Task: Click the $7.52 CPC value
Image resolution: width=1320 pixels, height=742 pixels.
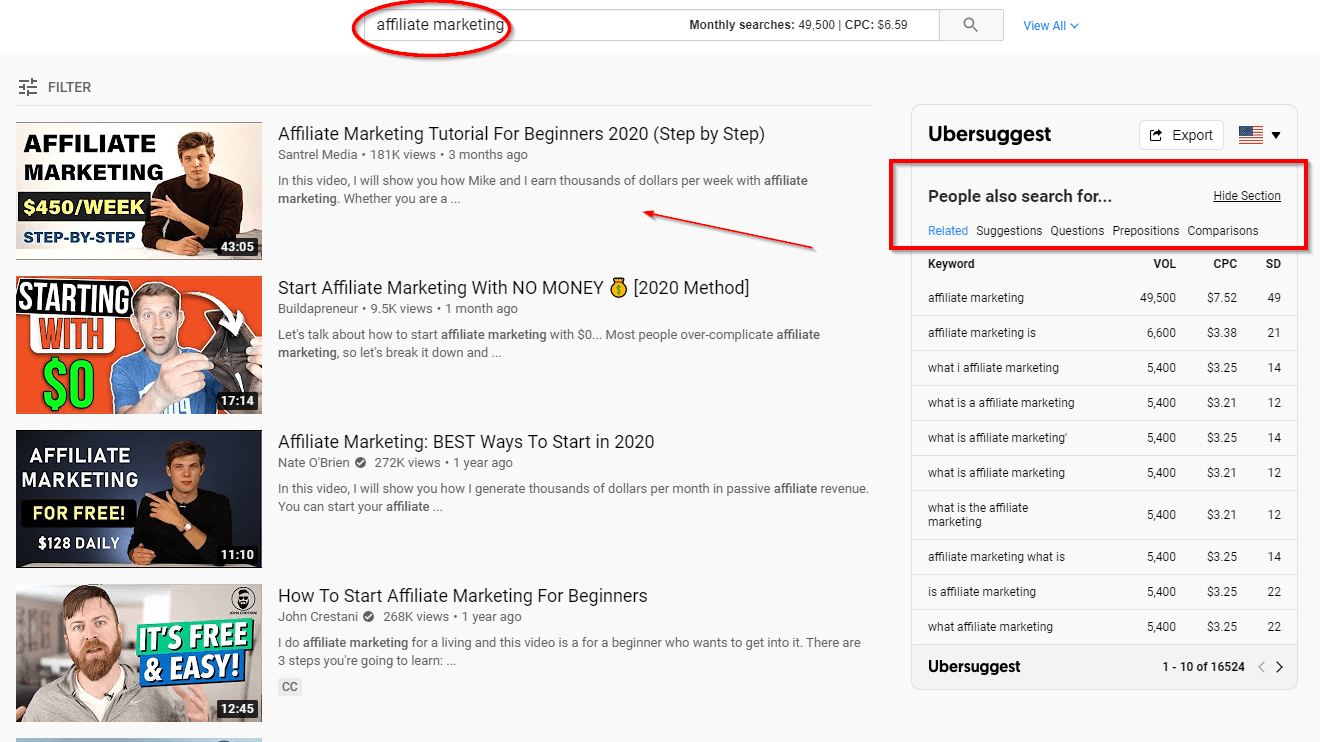Action: coord(1222,298)
